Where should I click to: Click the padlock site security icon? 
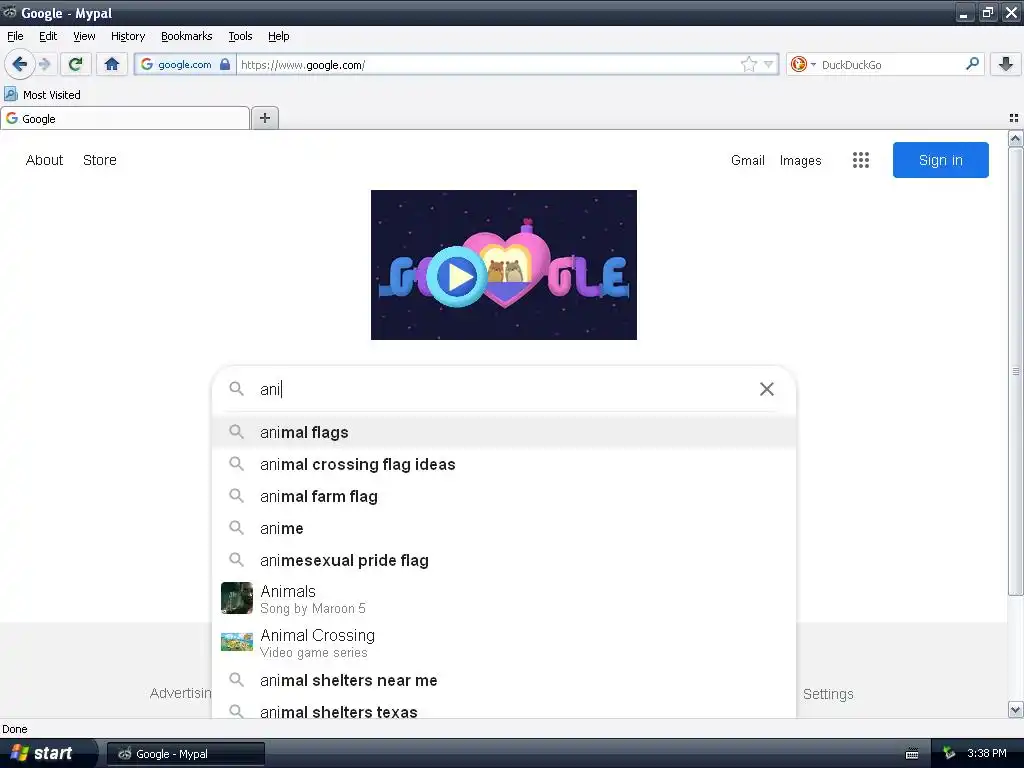(x=225, y=64)
